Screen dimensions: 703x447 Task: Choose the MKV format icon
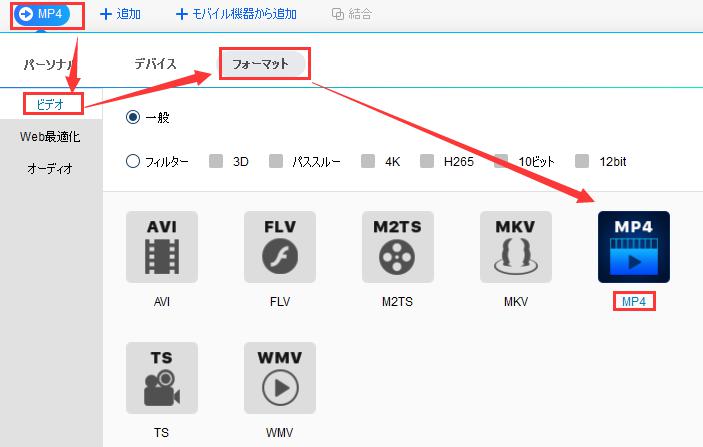coord(516,247)
